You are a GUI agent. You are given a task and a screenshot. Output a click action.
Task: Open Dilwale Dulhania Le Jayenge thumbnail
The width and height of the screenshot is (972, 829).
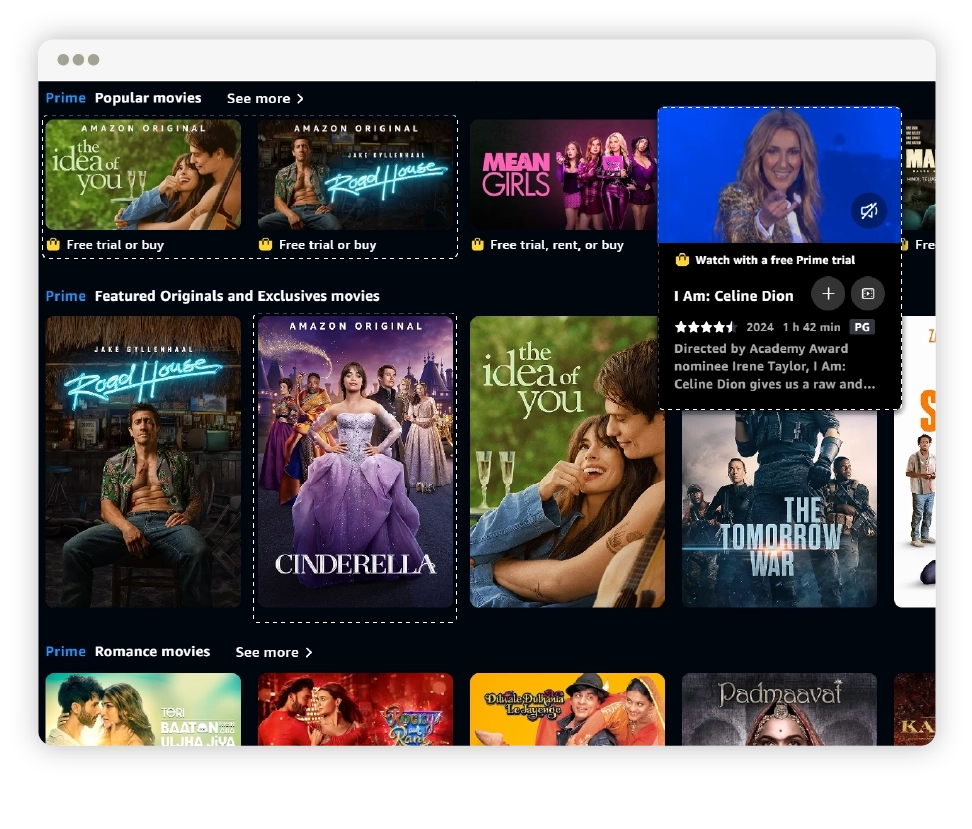coord(567,709)
